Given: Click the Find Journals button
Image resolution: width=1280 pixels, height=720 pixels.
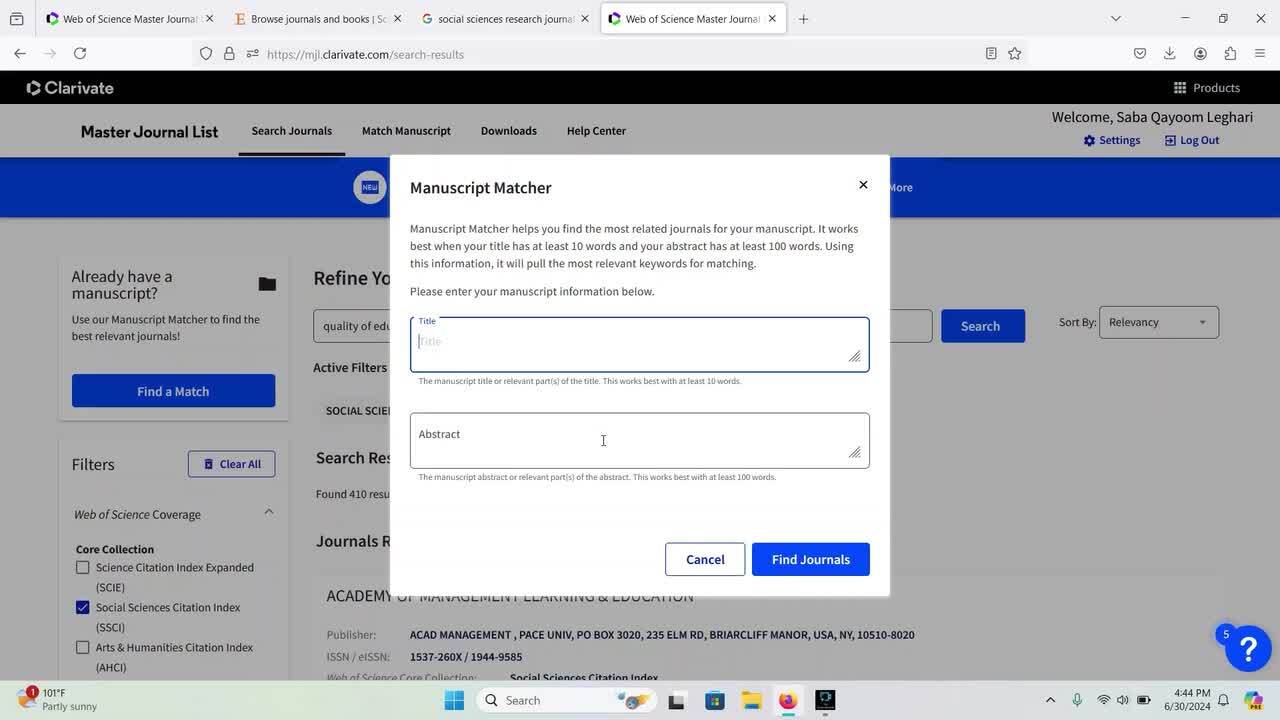Looking at the screenshot, I should coord(810,559).
